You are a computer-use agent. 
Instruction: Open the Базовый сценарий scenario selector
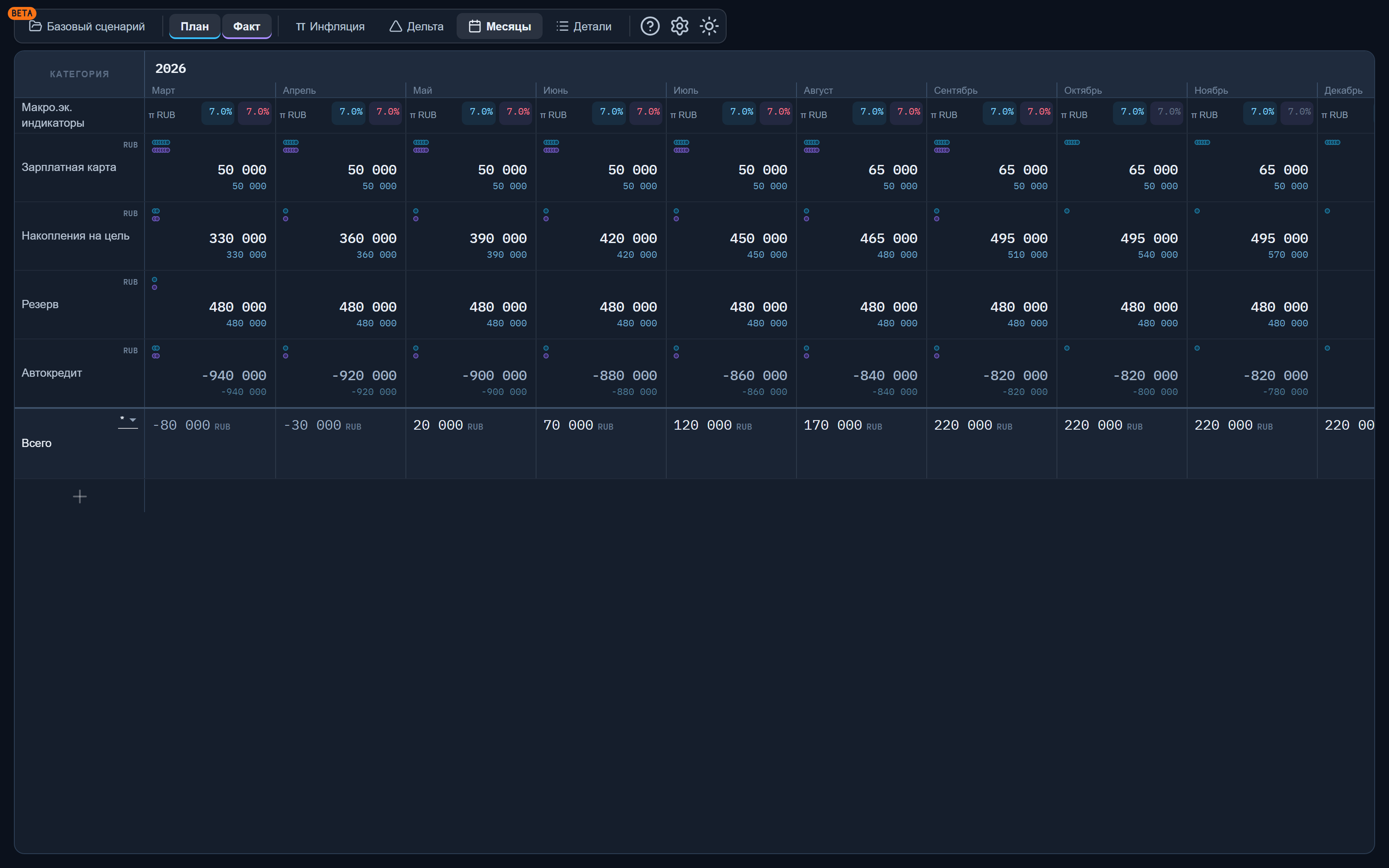(x=87, y=26)
